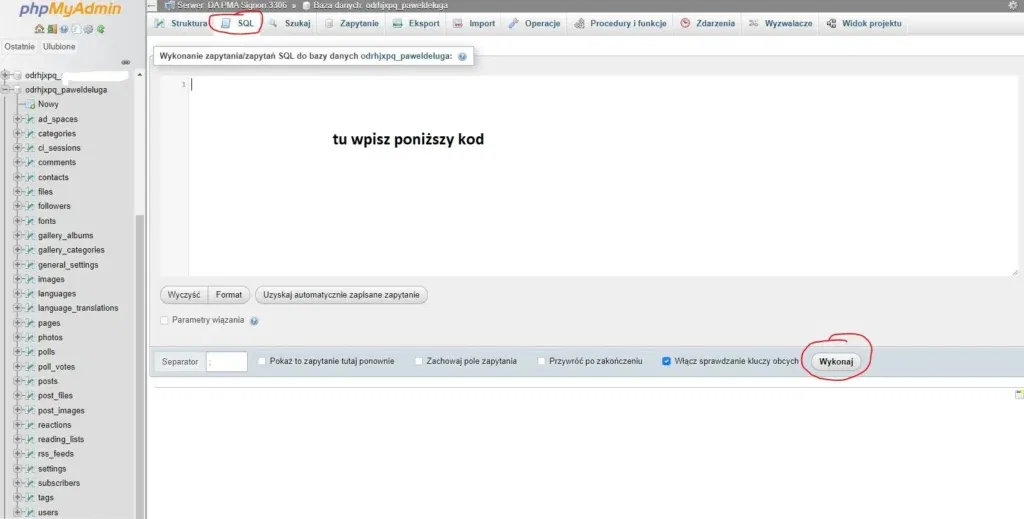Expand the users table node

point(17,512)
